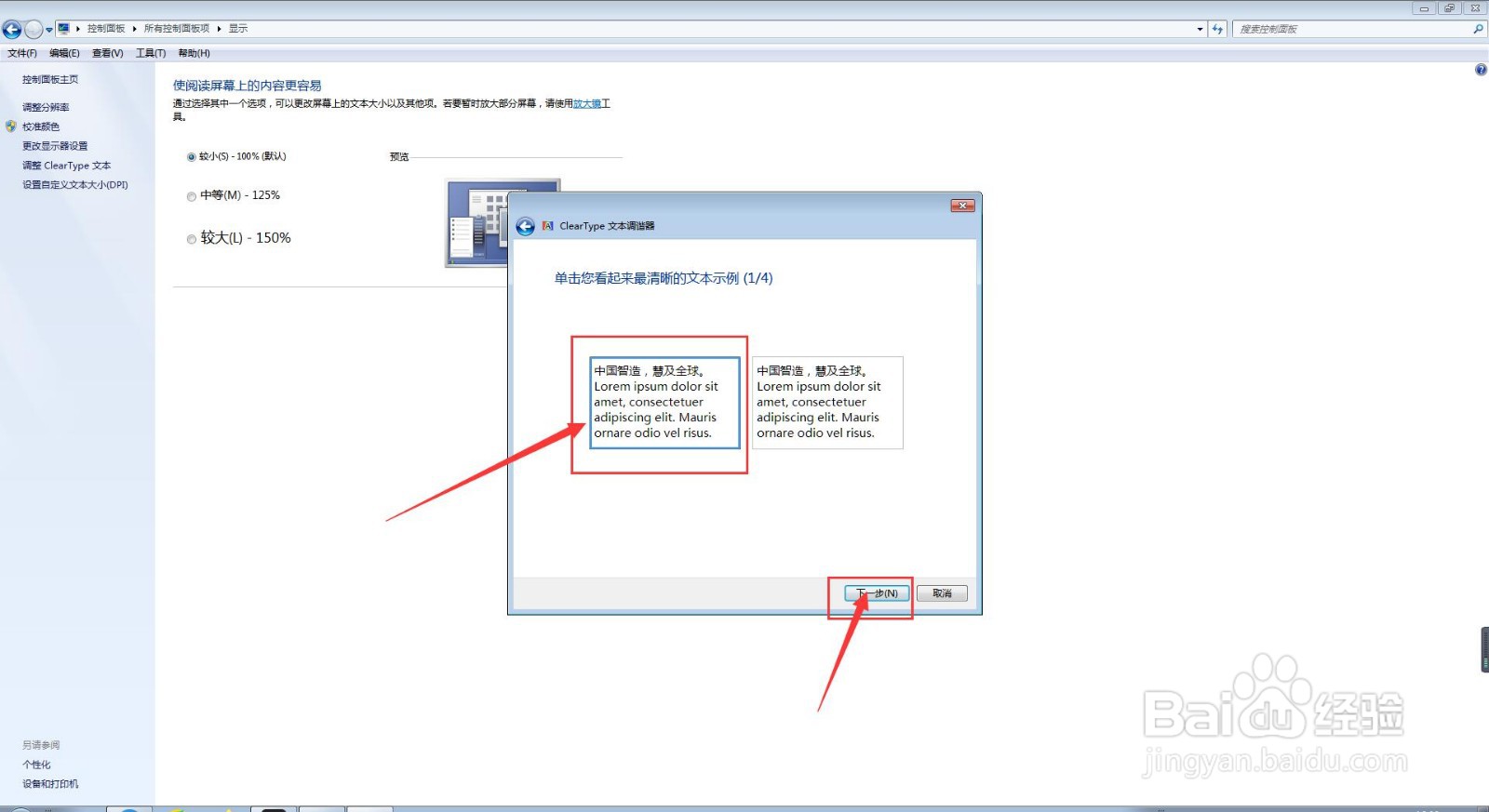Click the search magnifier icon
The width and height of the screenshot is (1489, 812).
pos(1478,30)
